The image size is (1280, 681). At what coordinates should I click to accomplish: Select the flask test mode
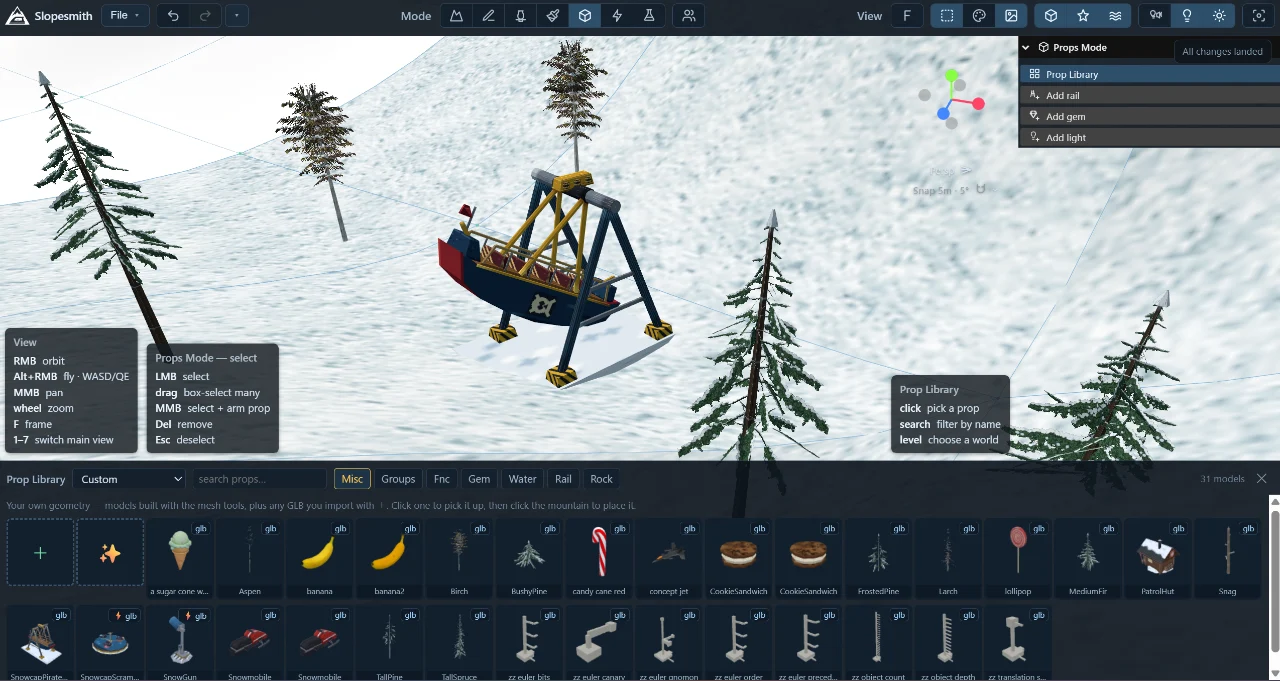click(x=648, y=16)
